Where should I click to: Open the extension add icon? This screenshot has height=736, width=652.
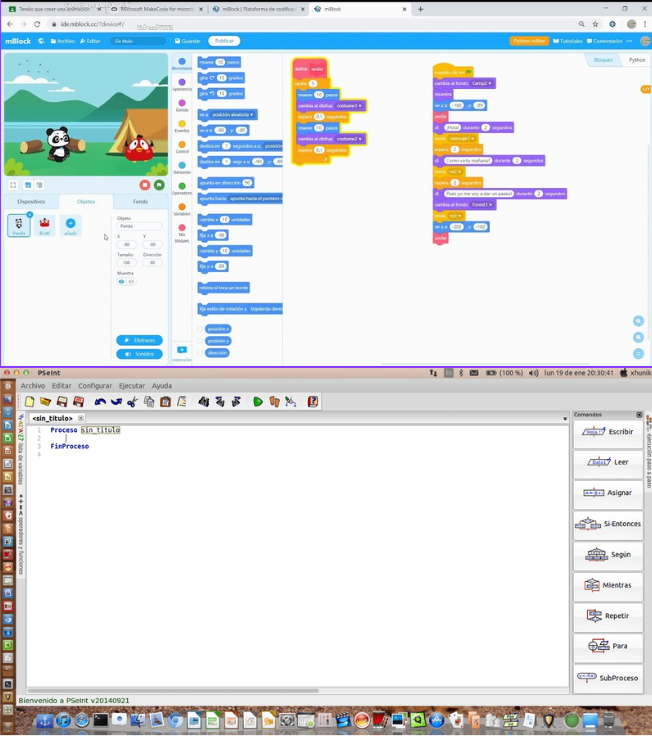coord(182,350)
